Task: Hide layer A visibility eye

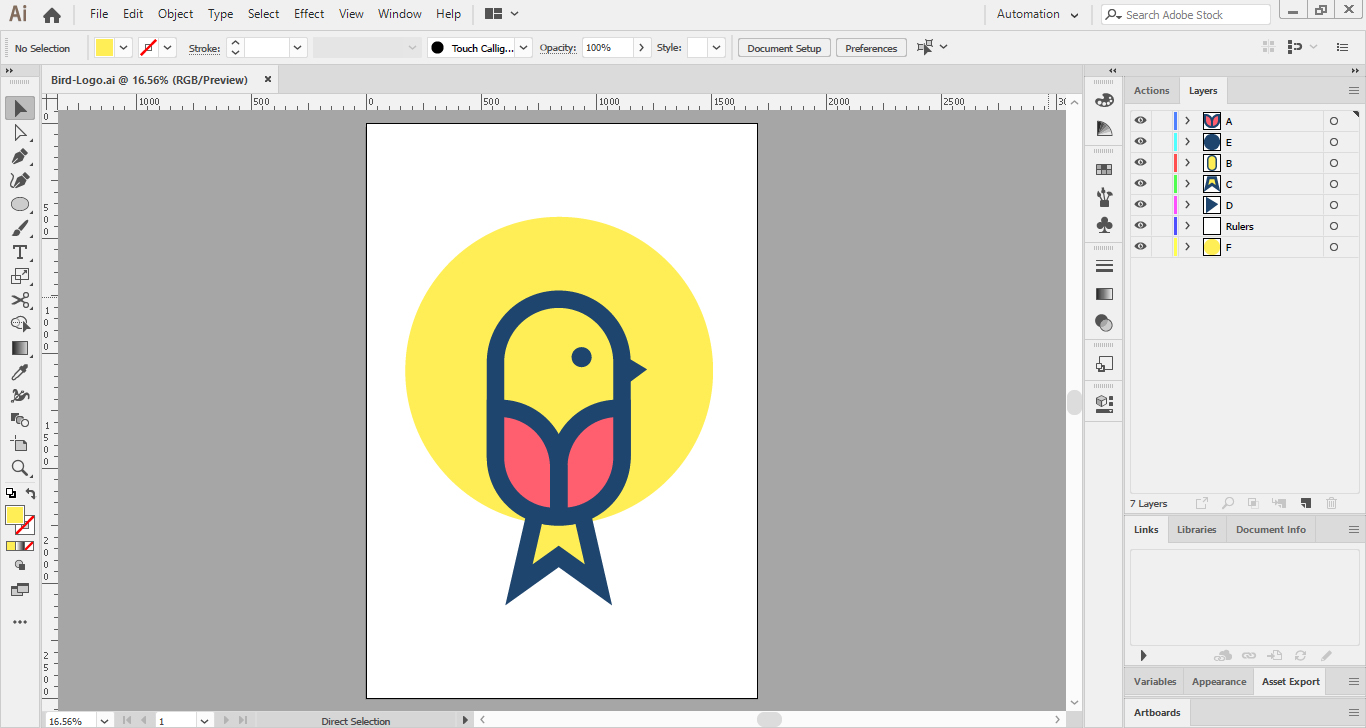Action: pos(1140,120)
